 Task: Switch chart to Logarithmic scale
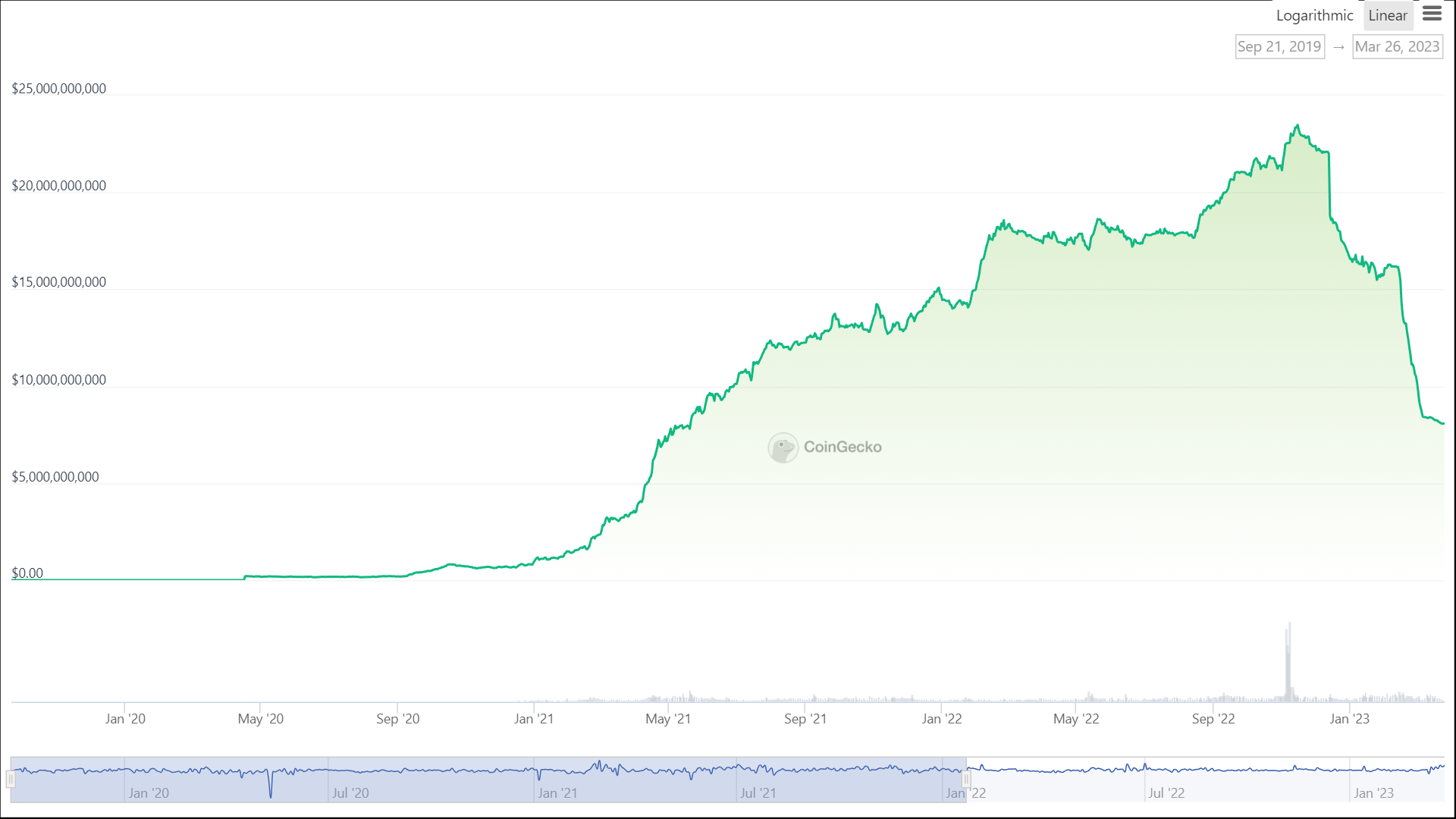coord(1314,15)
